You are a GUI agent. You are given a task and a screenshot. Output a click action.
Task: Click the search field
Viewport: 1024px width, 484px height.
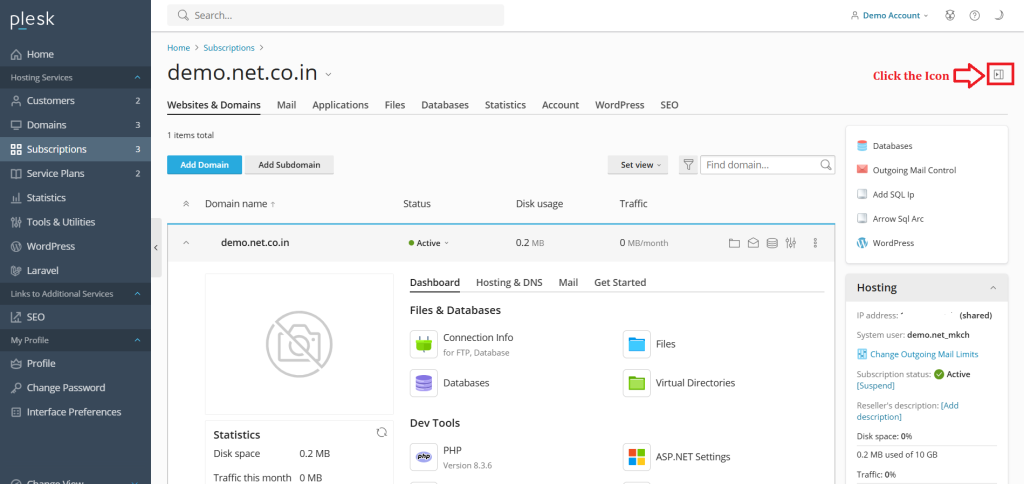coord(336,15)
